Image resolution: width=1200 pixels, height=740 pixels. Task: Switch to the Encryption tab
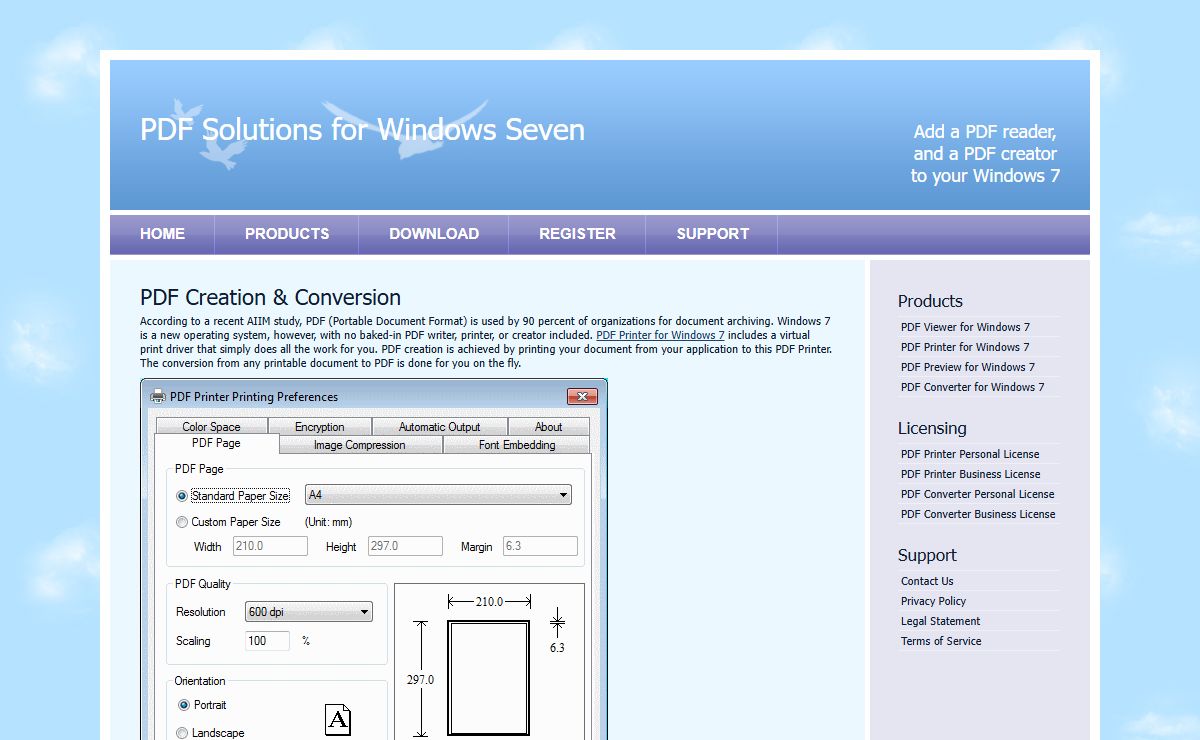320,427
